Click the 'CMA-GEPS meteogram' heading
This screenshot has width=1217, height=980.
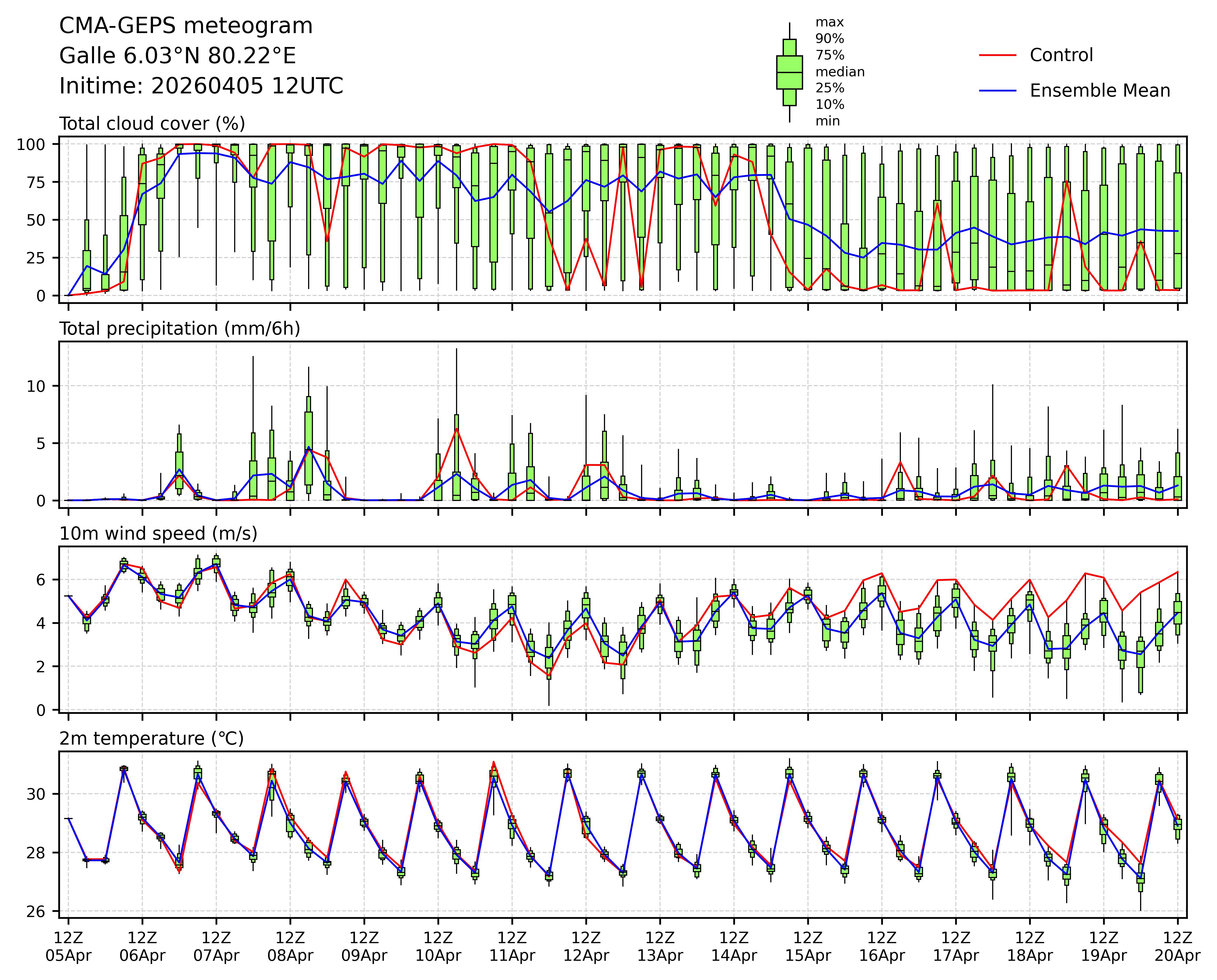coord(186,26)
